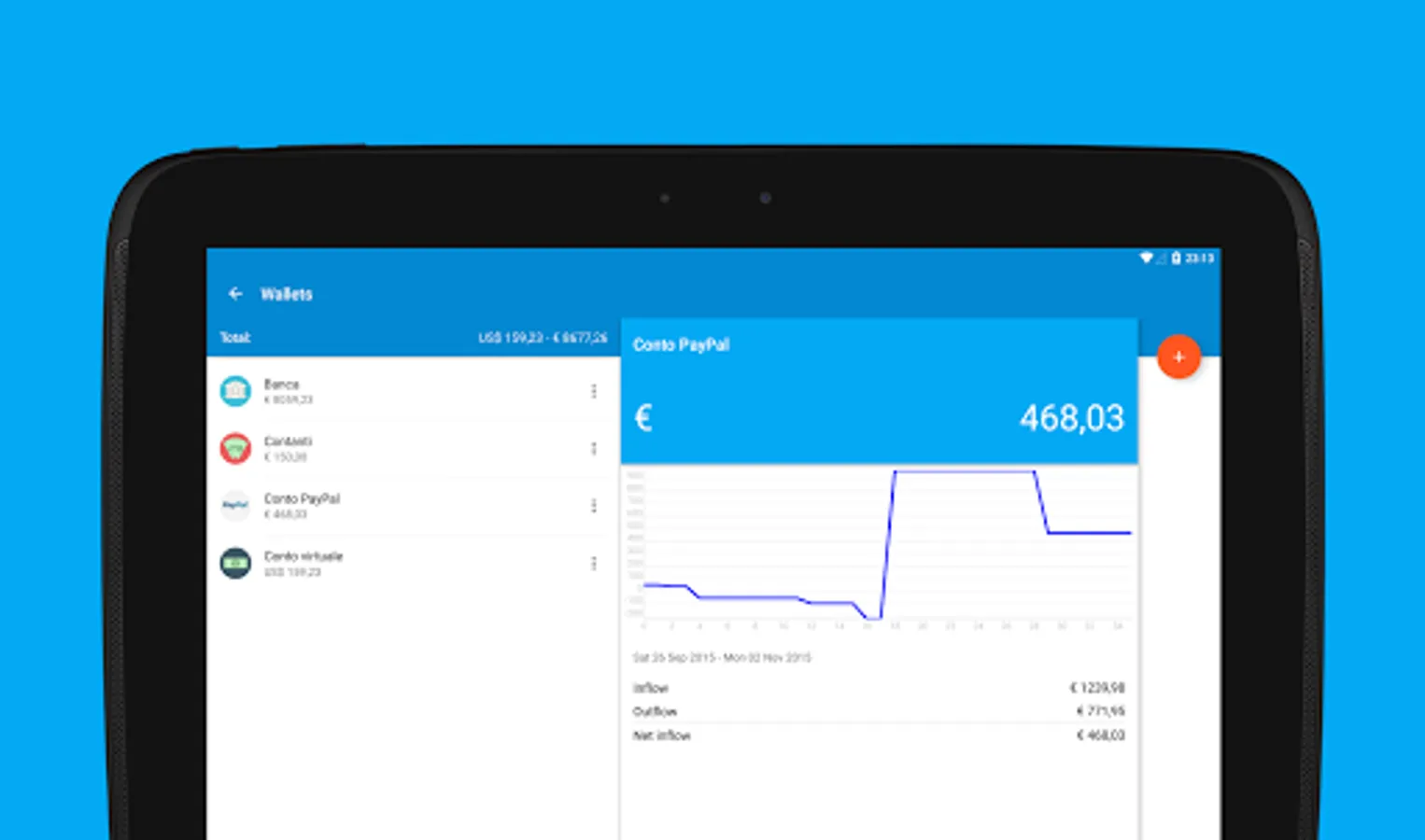
Task: Click the Outflow amount row
Action: (x=879, y=711)
